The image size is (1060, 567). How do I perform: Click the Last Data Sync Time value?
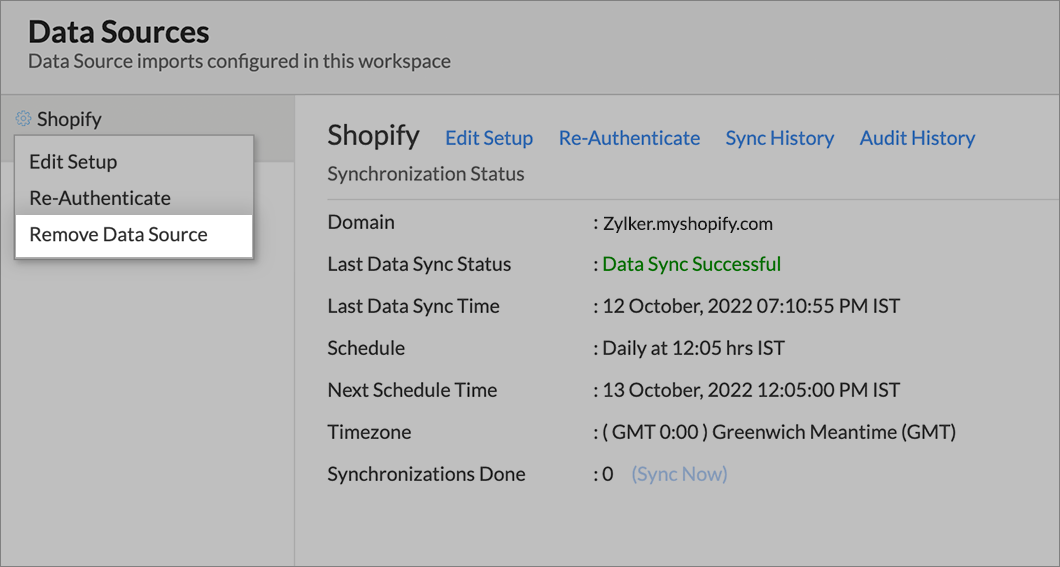[x=750, y=306]
